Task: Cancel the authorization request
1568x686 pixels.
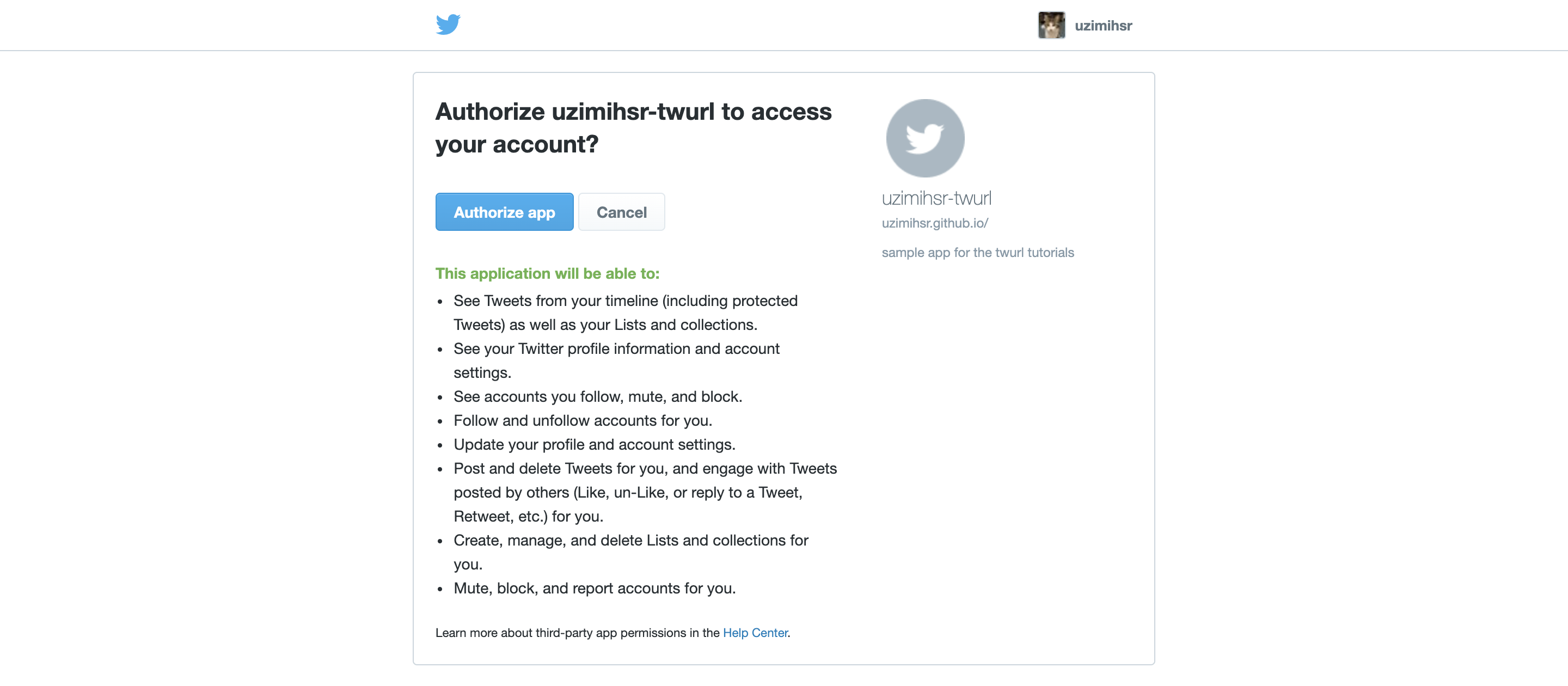Action: [621, 212]
